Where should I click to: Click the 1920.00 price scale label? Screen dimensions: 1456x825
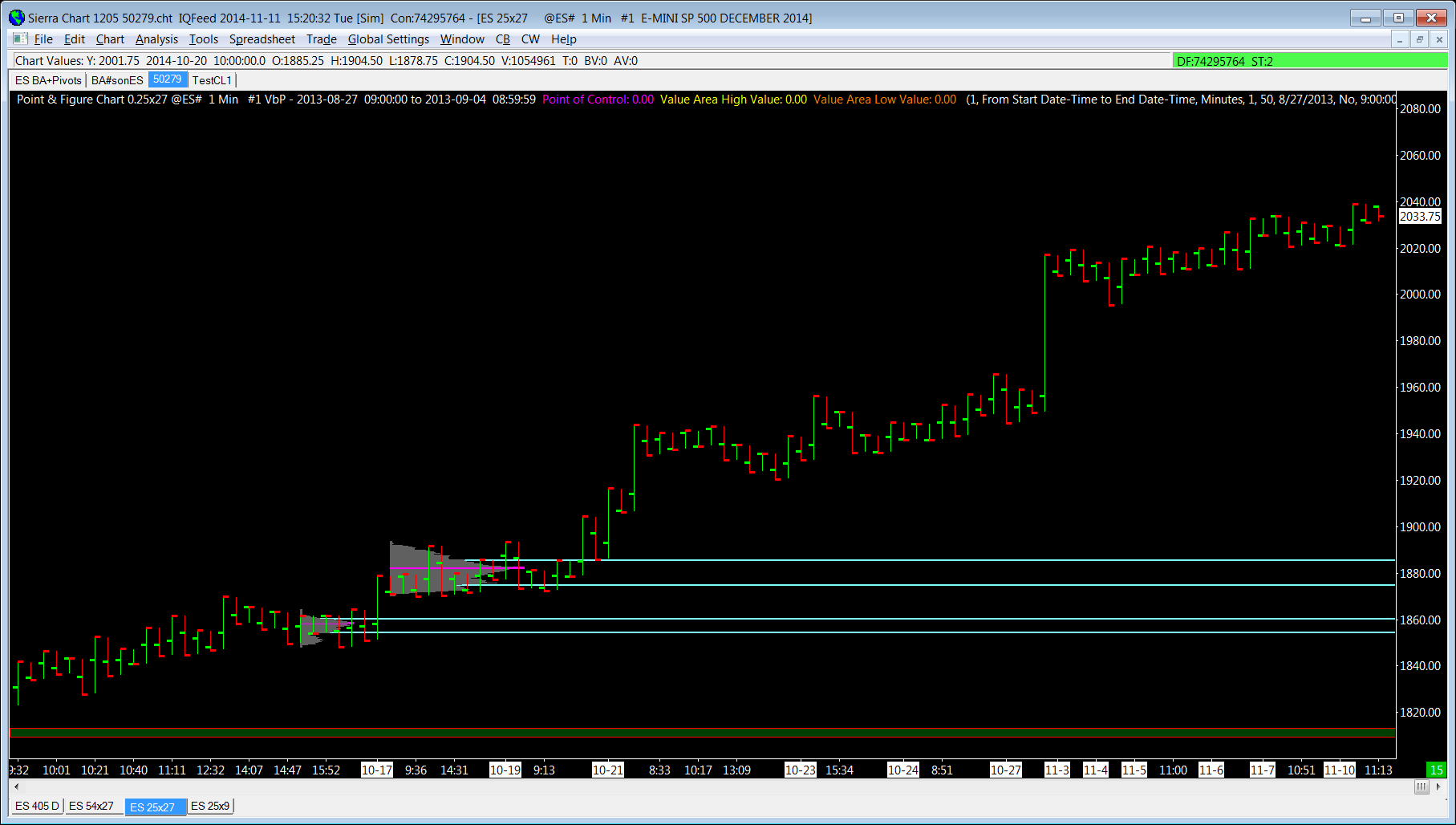[x=1420, y=481]
